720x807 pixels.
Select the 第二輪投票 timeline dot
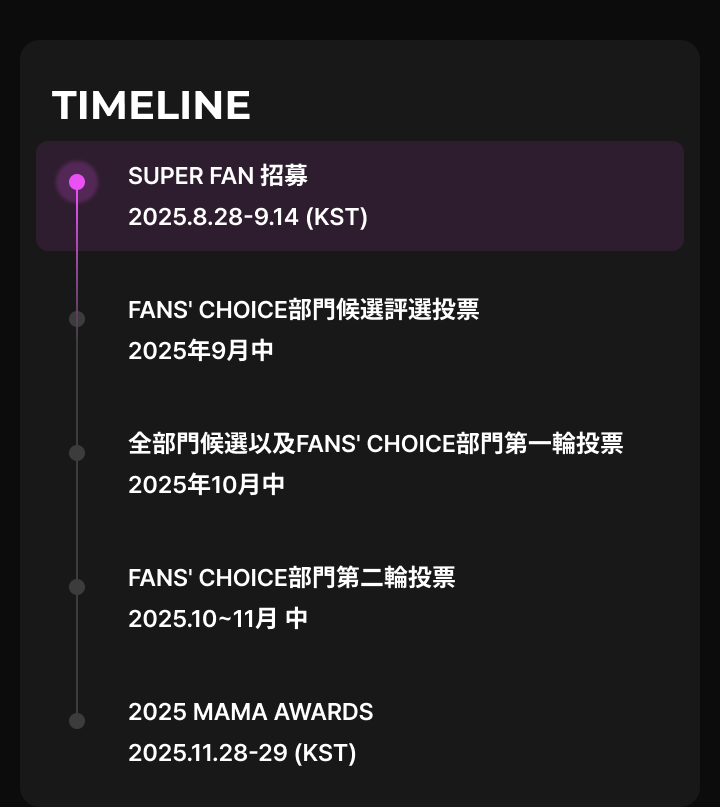[x=77, y=587]
